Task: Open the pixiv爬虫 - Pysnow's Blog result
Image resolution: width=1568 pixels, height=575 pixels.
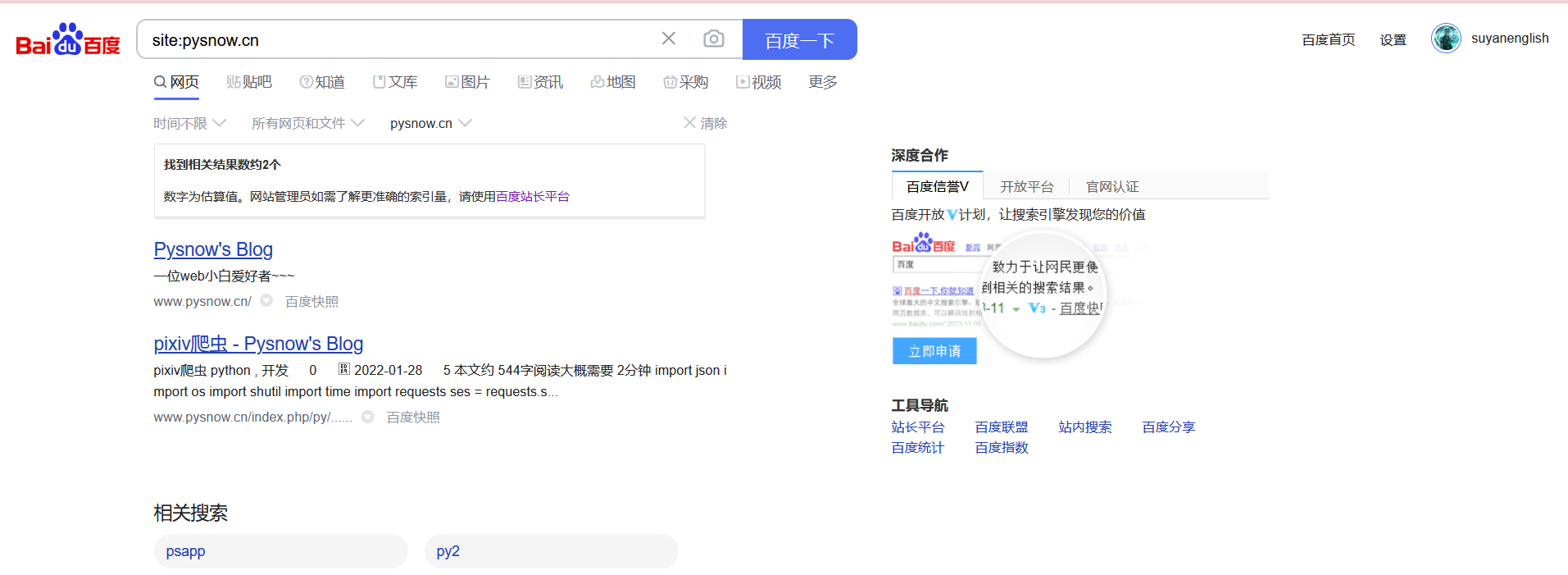Action: click(258, 344)
